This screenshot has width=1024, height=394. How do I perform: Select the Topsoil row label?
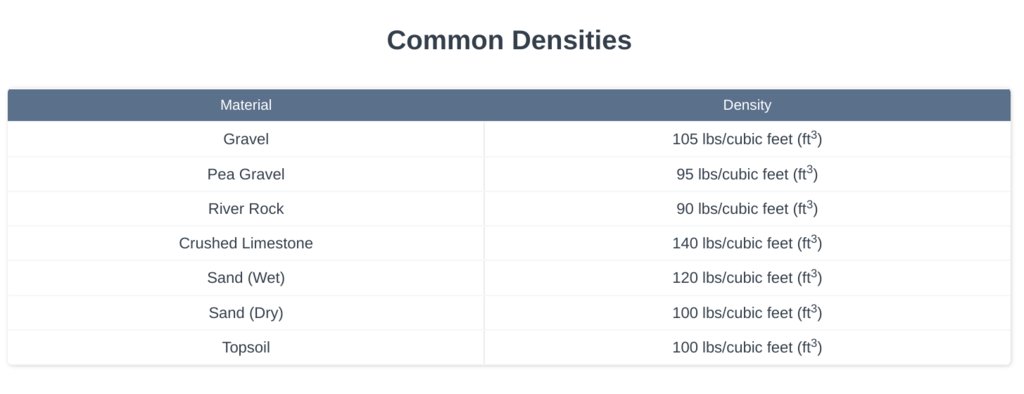click(x=246, y=348)
